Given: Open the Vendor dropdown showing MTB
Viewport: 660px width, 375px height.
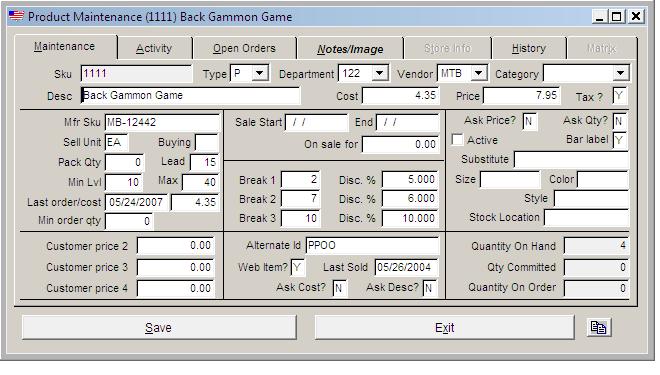Looking at the screenshot, I should point(478,73).
